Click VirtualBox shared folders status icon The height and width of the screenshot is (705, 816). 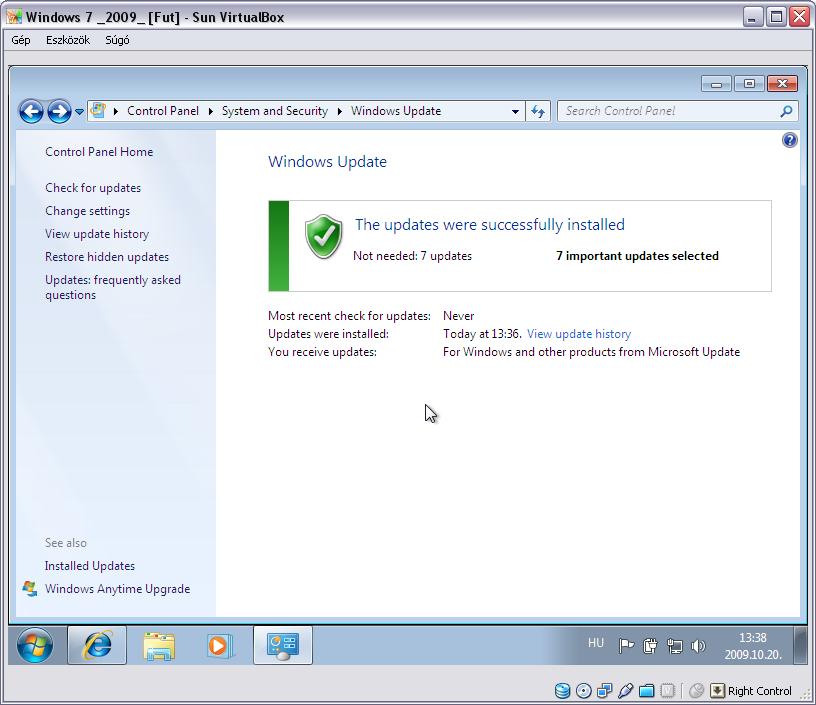click(x=646, y=690)
